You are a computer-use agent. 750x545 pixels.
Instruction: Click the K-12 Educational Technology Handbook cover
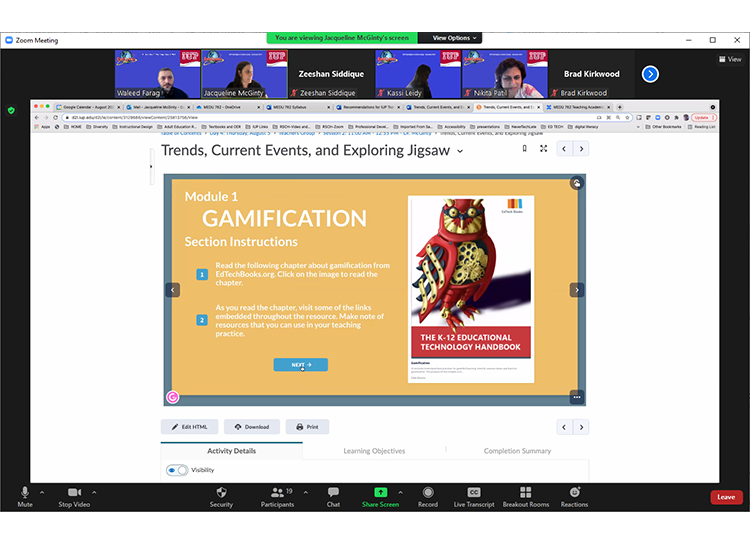tap(471, 289)
